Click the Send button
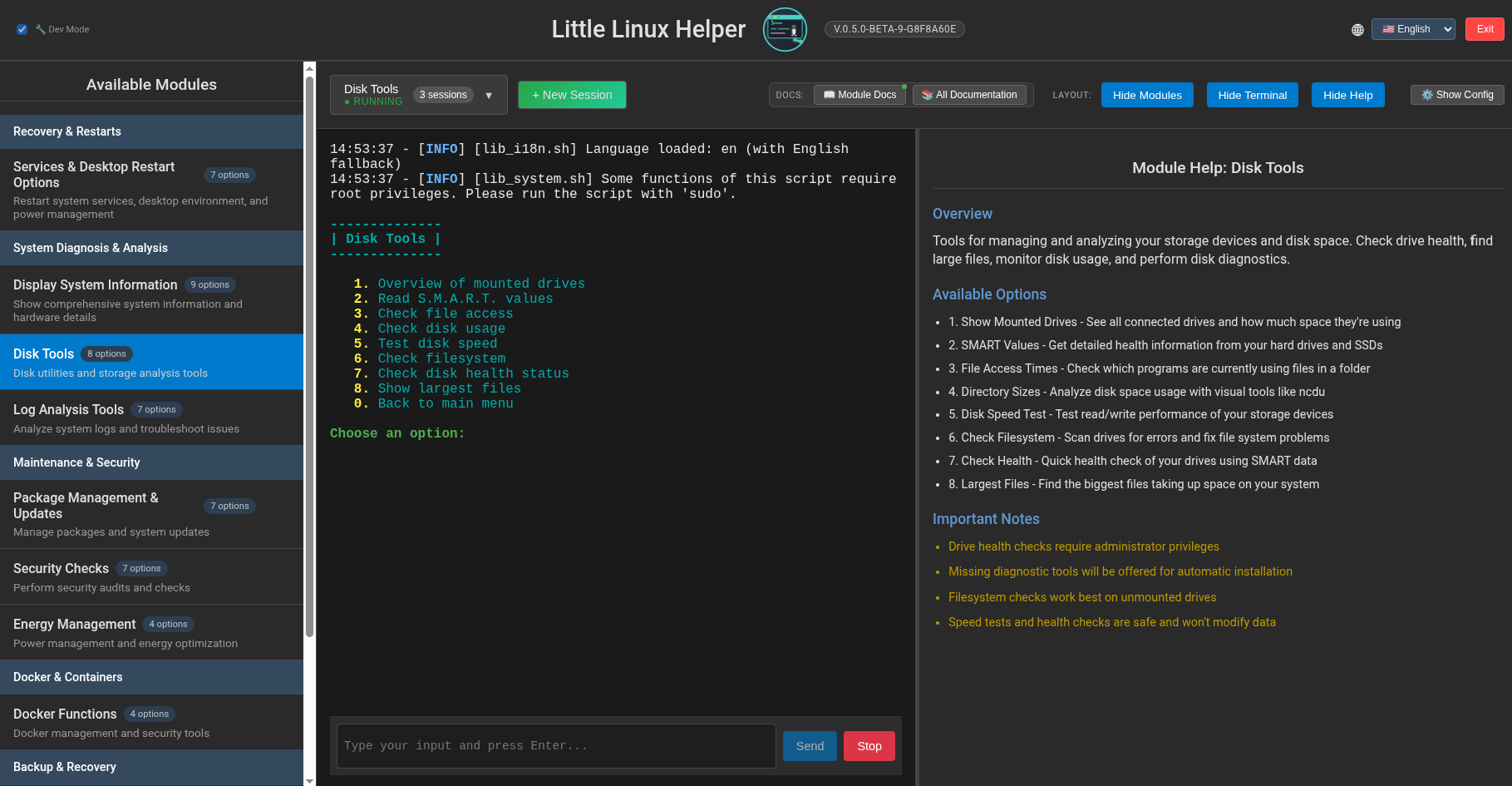 click(x=810, y=746)
